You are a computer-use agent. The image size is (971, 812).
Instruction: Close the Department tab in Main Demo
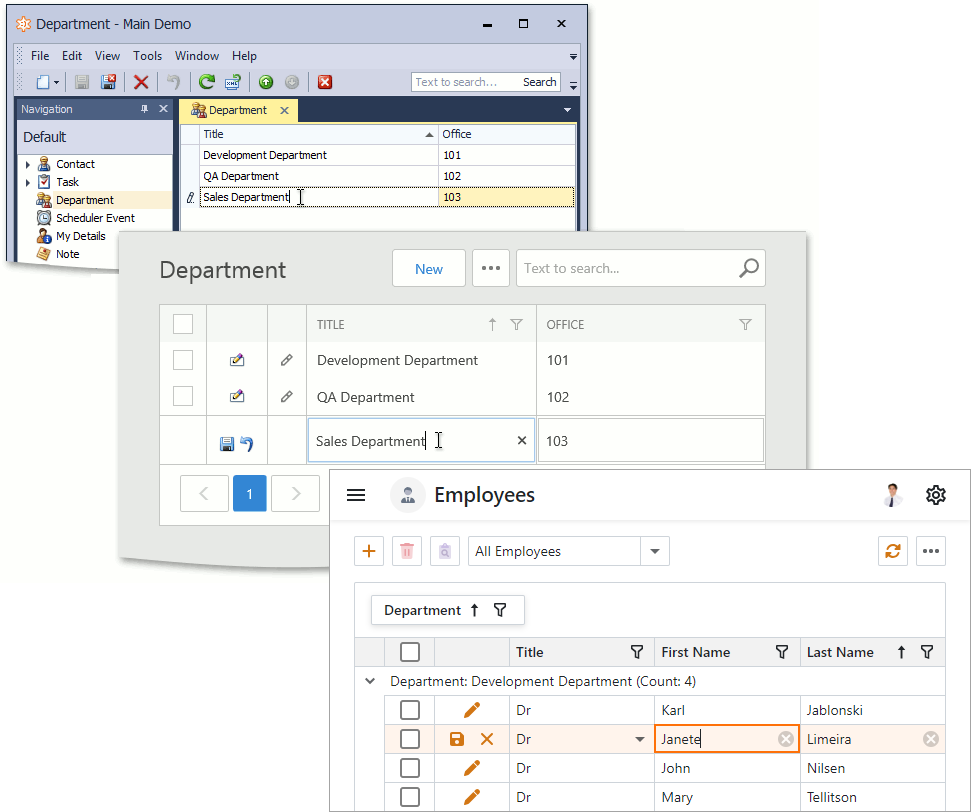pos(284,110)
